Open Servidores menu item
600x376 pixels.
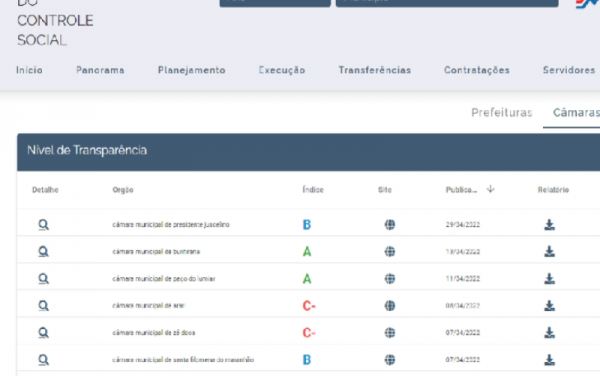pyautogui.click(x=569, y=70)
